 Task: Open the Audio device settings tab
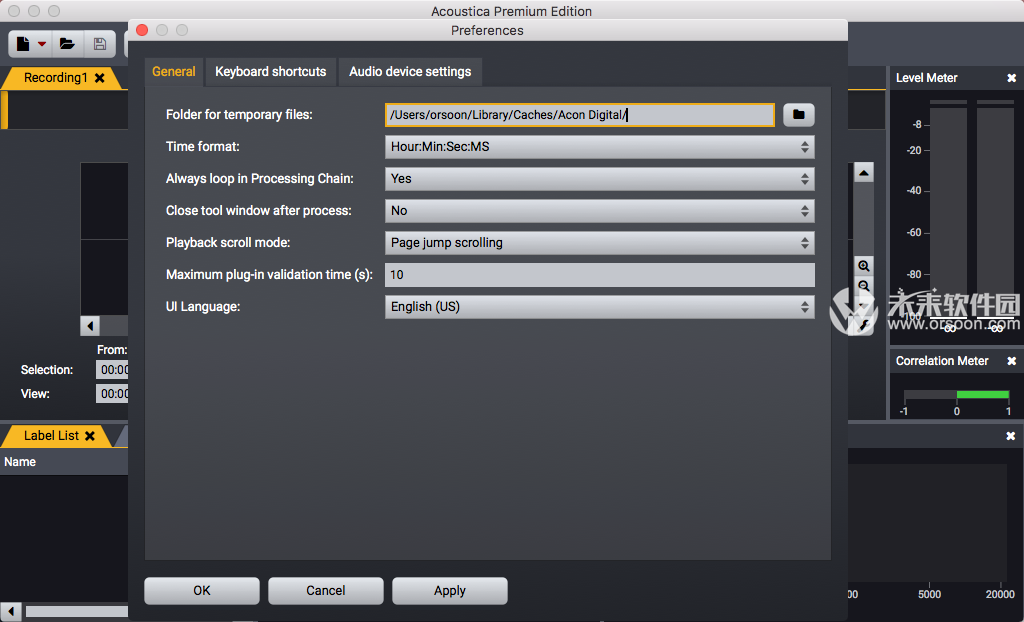(410, 72)
